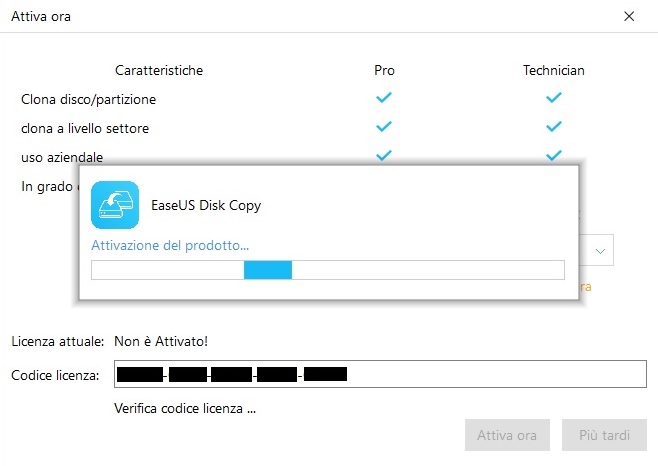Screen dimensions: 658x466
Task: Click the Attivazione del prodotto... text
Action: pos(170,245)
